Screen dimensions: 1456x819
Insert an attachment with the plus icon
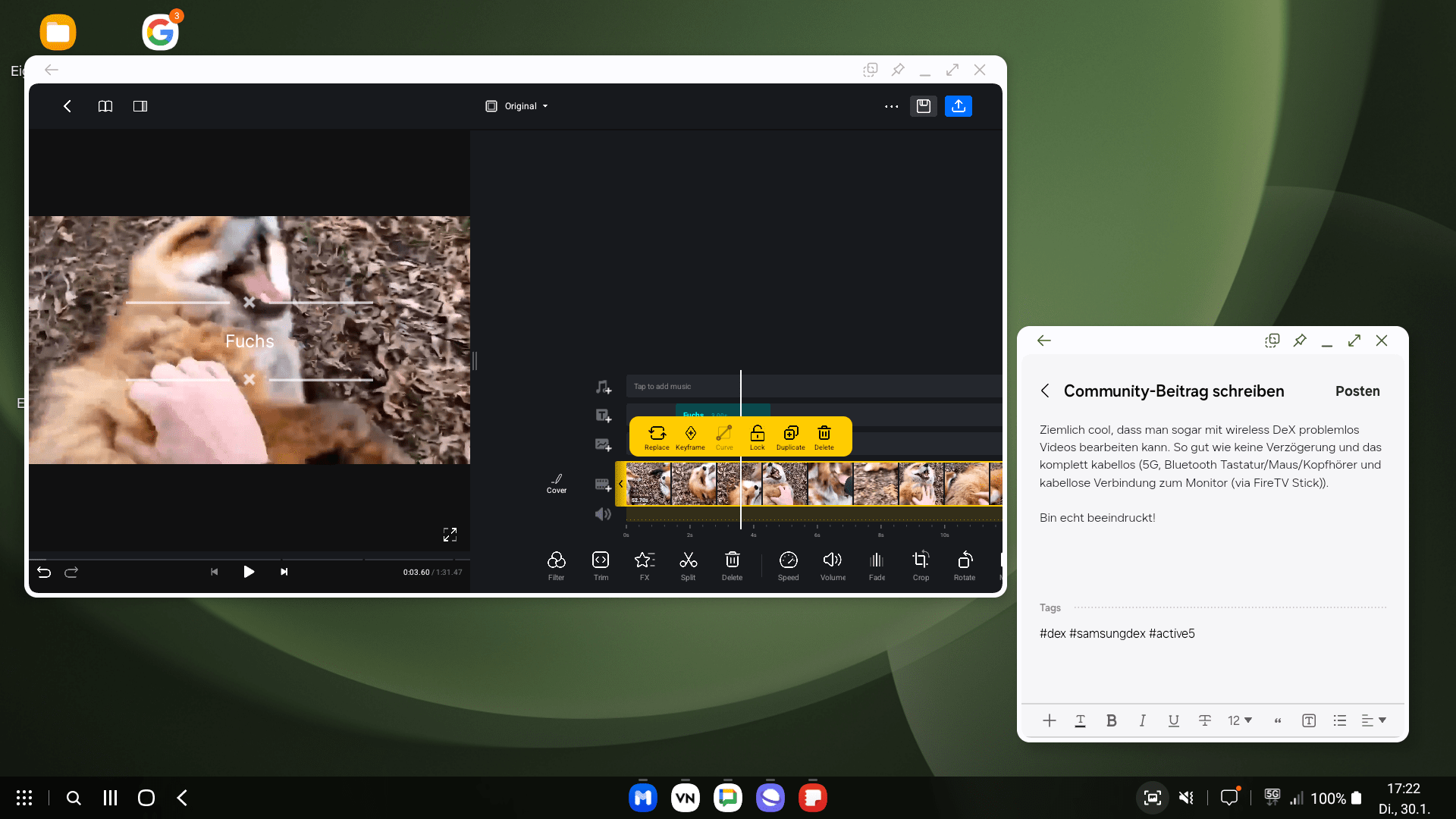tap(1049, 720)
